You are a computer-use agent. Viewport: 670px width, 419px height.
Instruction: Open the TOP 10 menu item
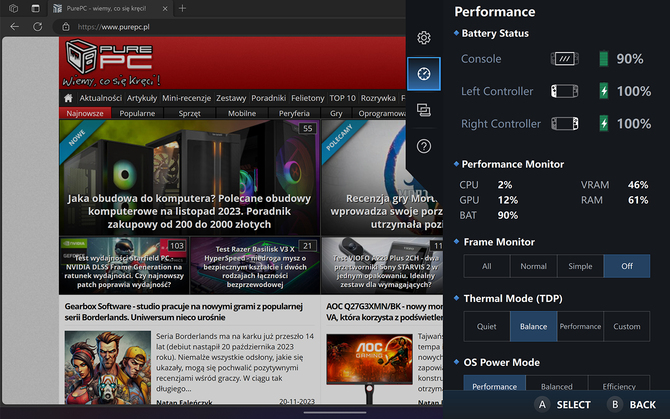click(342, 98)
